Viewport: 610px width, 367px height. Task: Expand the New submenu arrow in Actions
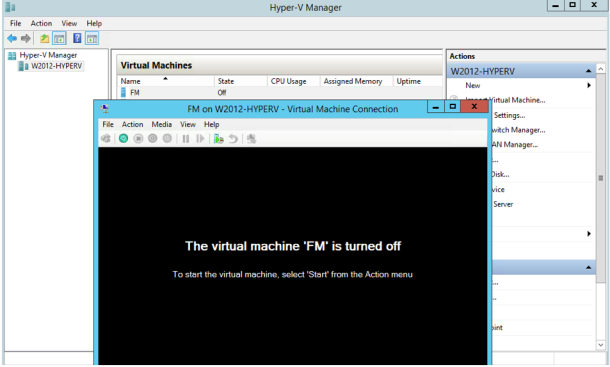589,85
